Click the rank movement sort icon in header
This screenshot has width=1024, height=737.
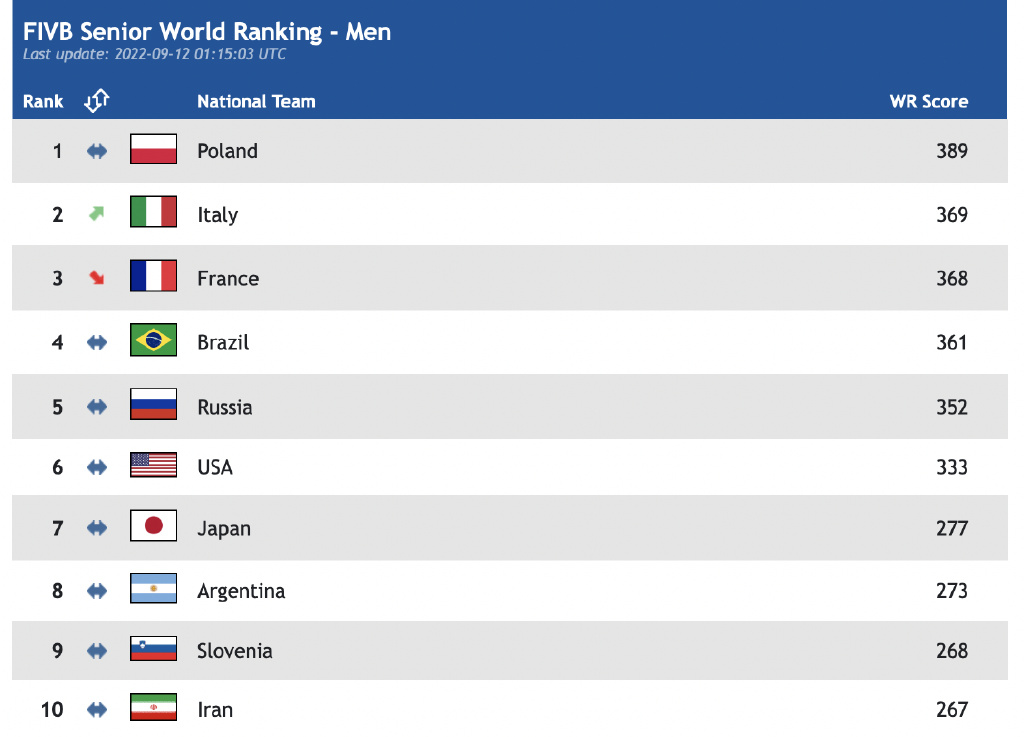97,100
